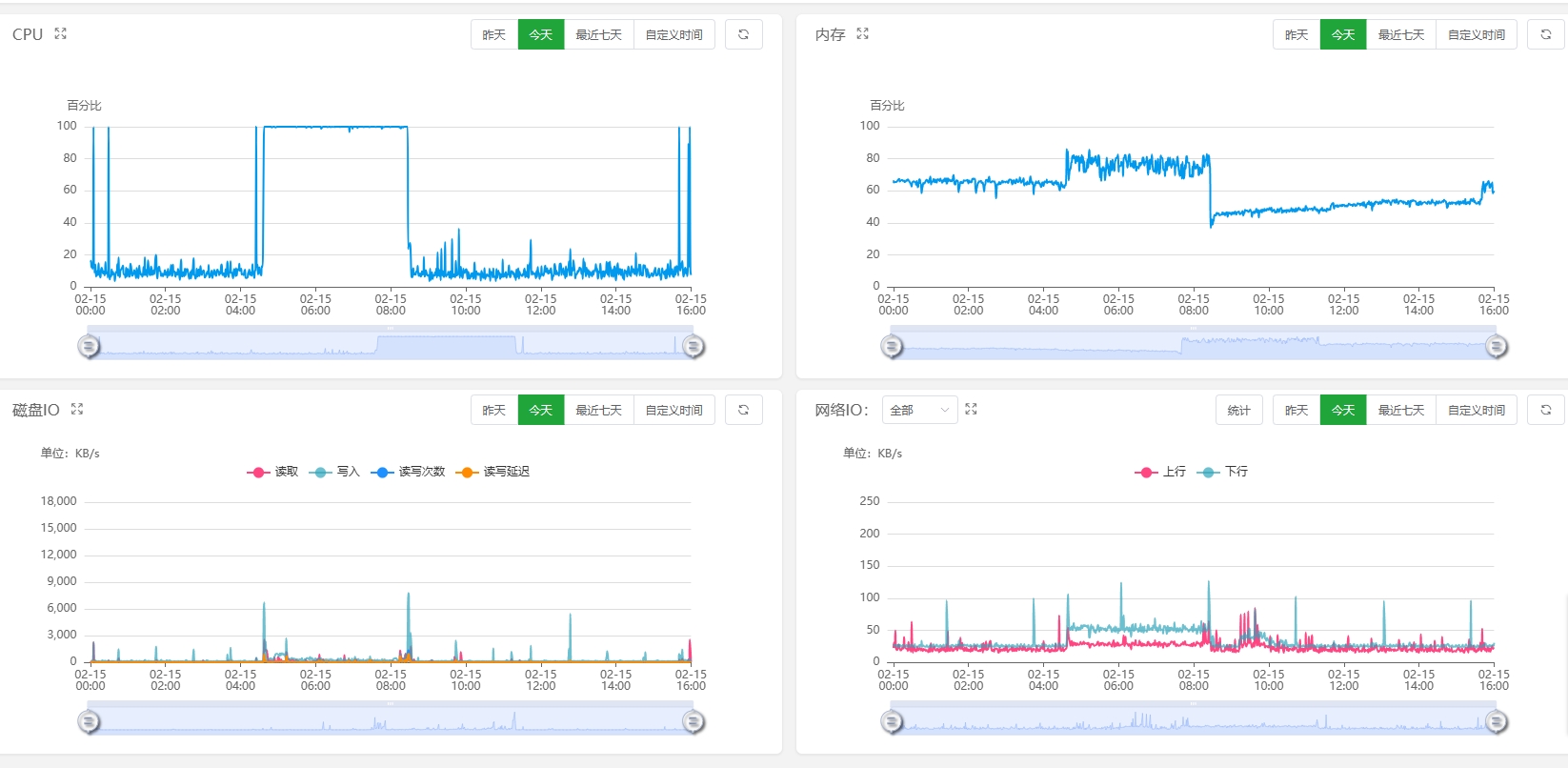Select 昨天 in the CPU panel
Screen dimensions: 1568x768
[x=494, y=34]
